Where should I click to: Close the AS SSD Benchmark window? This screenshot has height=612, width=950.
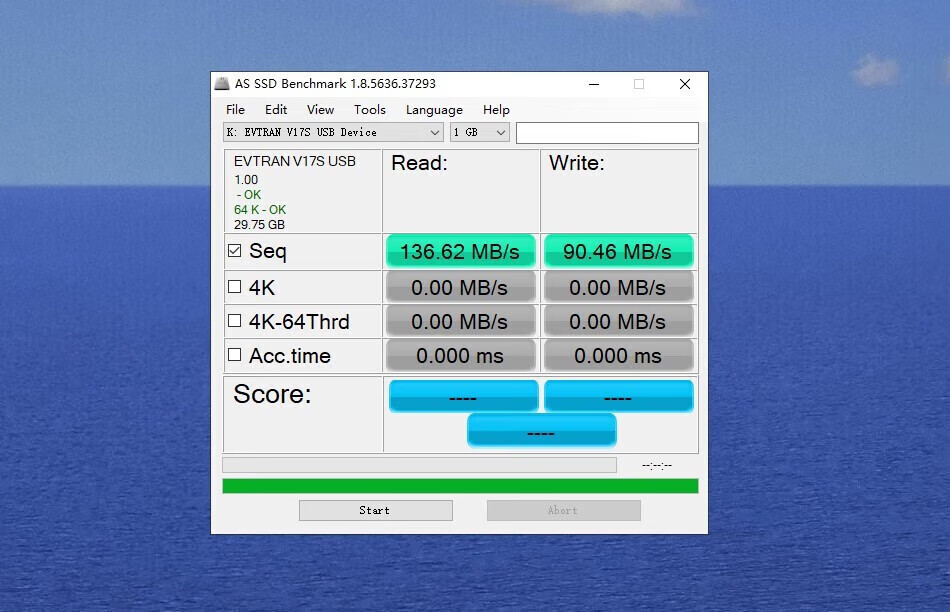[684, 84]
